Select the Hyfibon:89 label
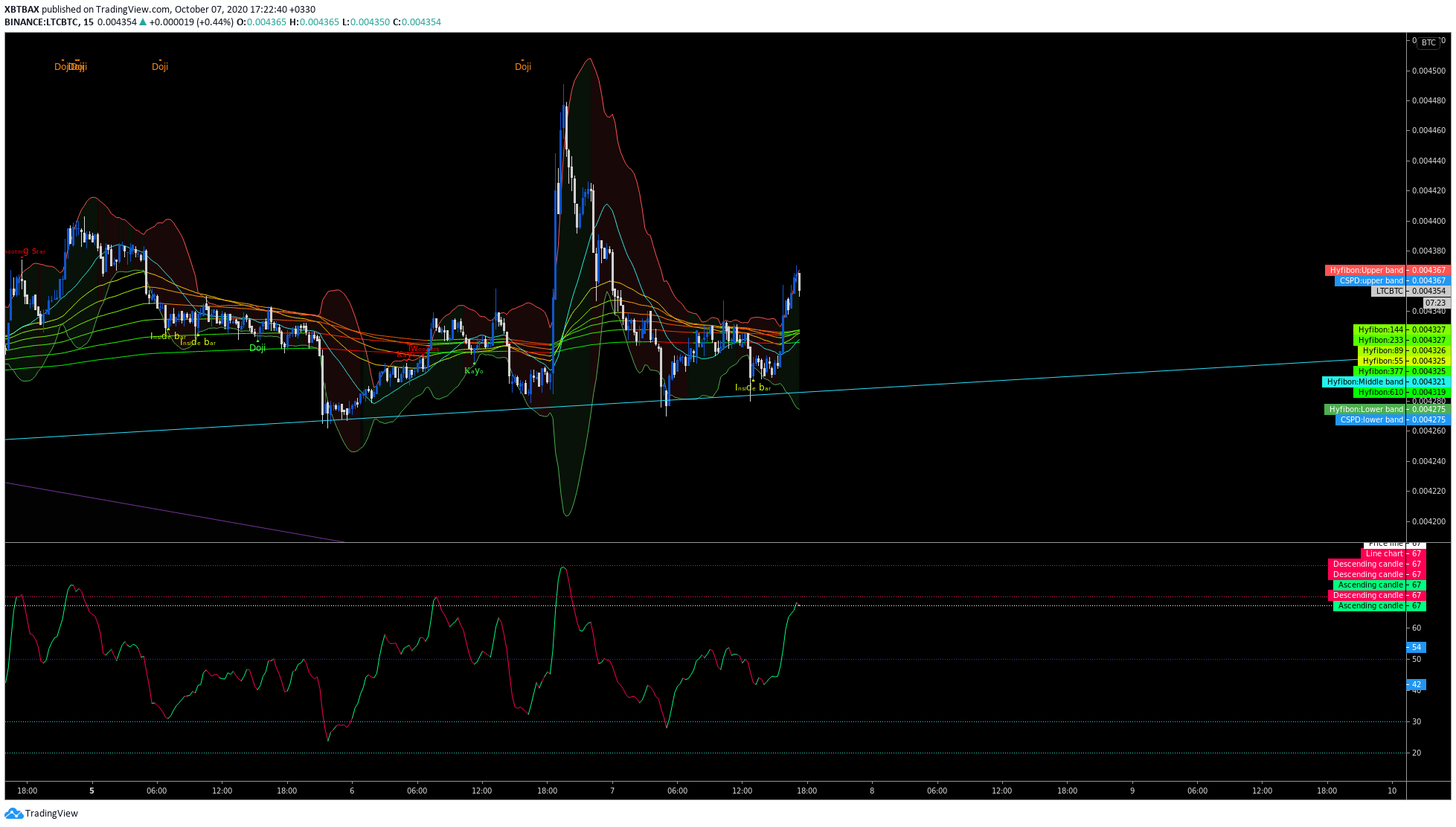The height and width of the screenshot is (827, 1456). (1403, 350)
